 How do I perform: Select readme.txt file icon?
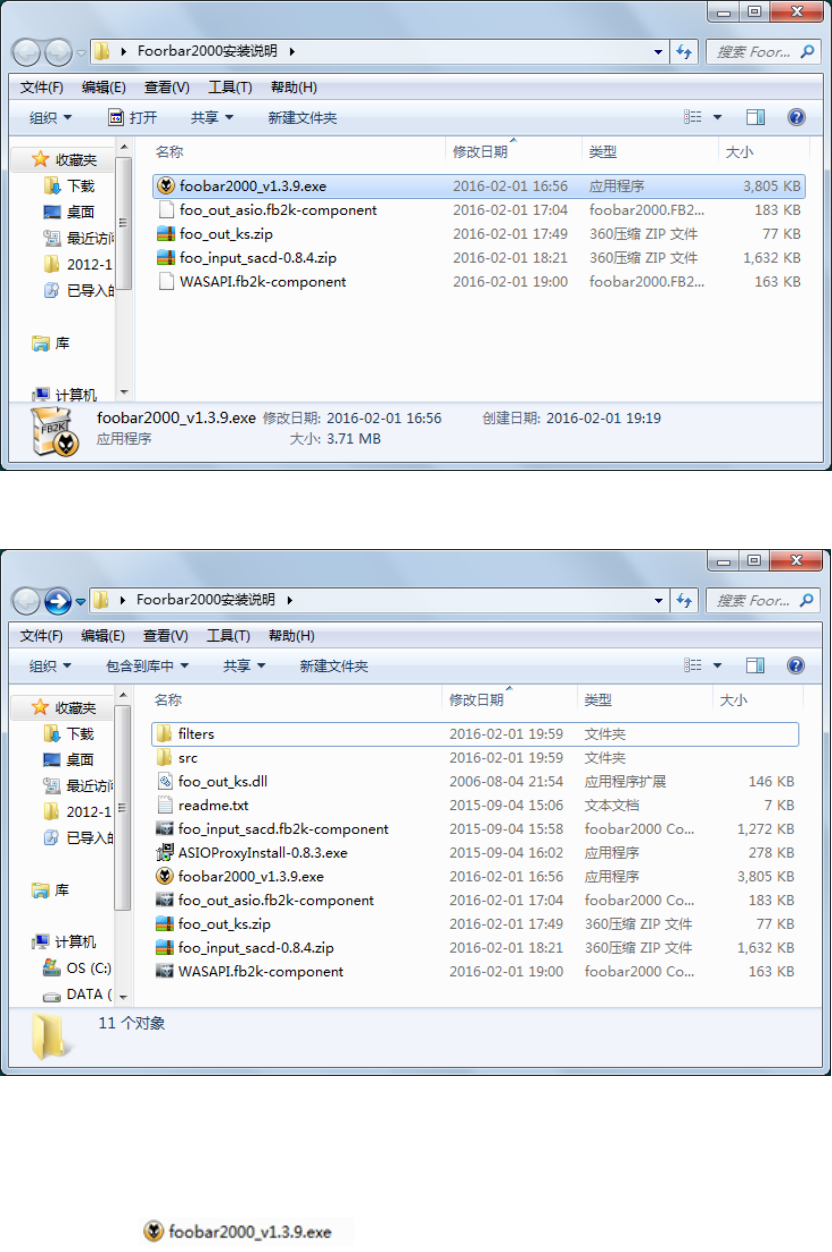click(x=165, y=805)
